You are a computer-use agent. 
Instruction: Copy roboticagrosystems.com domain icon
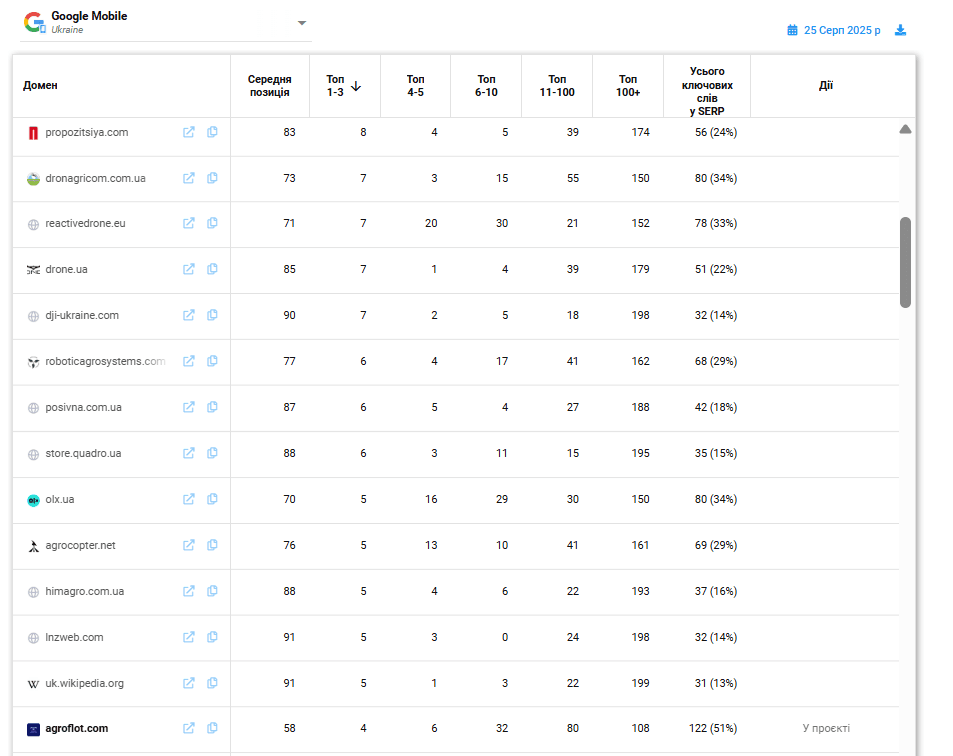point(212,361)
